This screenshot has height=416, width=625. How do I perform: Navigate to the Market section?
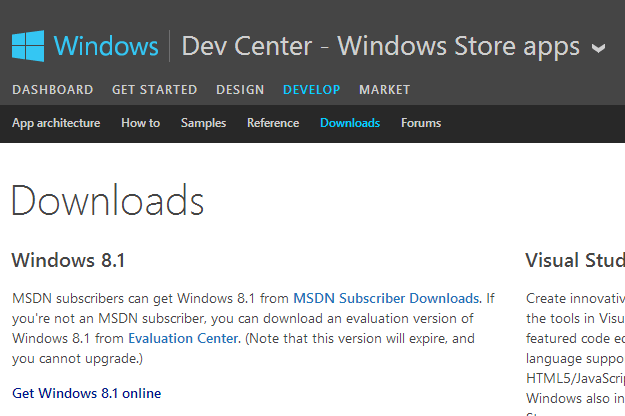coord(384,90)
